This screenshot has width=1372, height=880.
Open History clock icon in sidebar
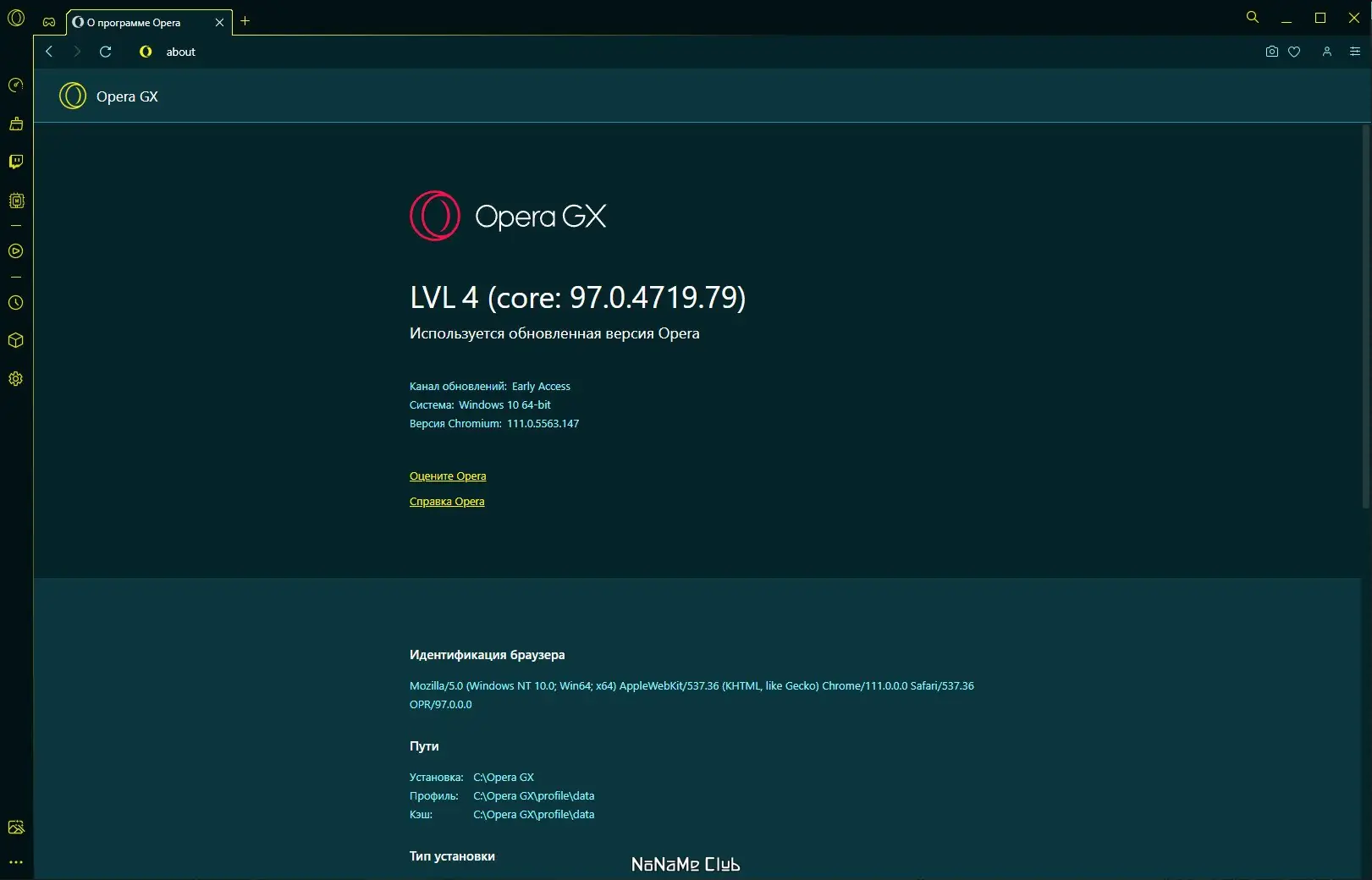click(x=16, y=302)
